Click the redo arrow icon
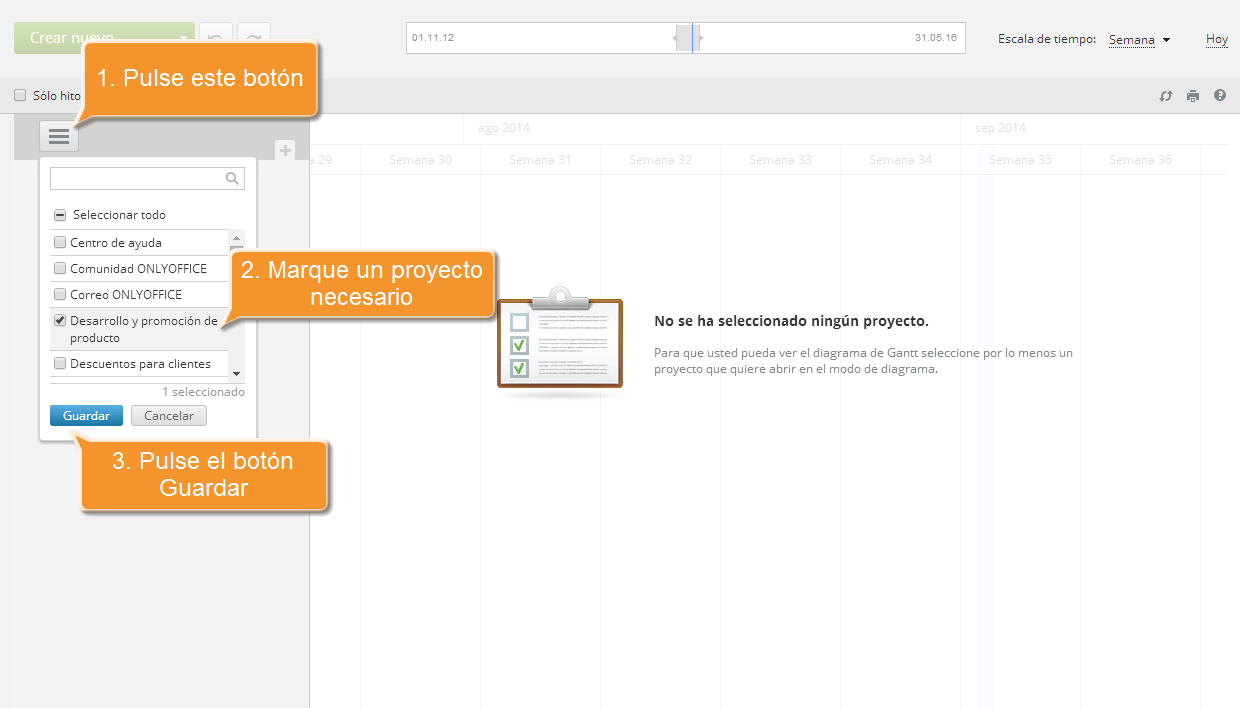Image resolution: width=1240 pixels, height=708 pixels. (254, 38)
